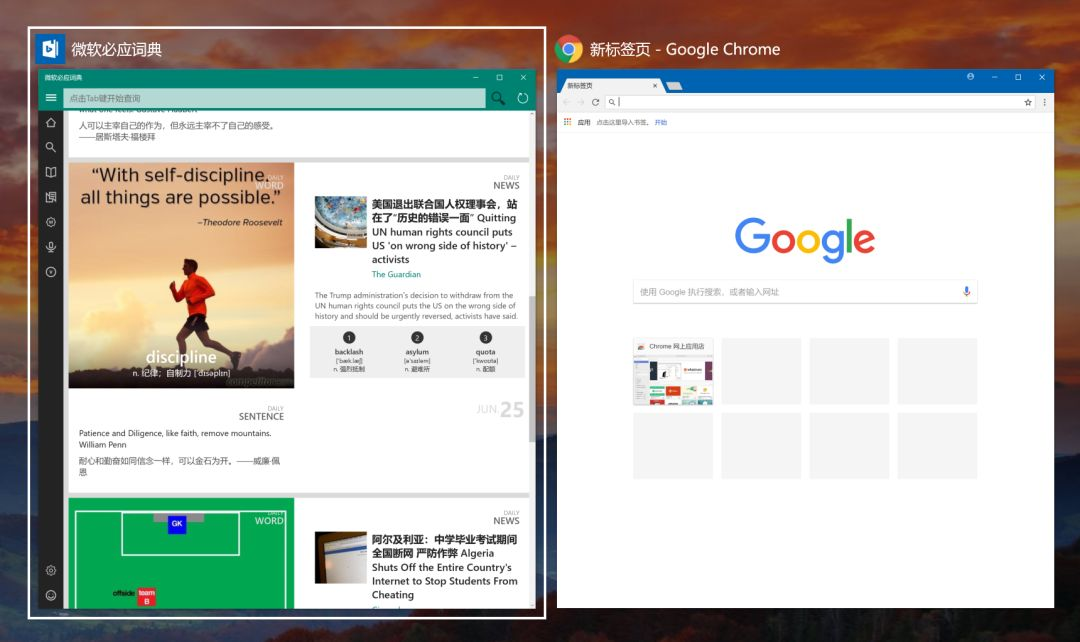Screen dimensions: 1080x642
Task: Open the smiley feedback icon in Bing Dictionary
Action: 51,595
